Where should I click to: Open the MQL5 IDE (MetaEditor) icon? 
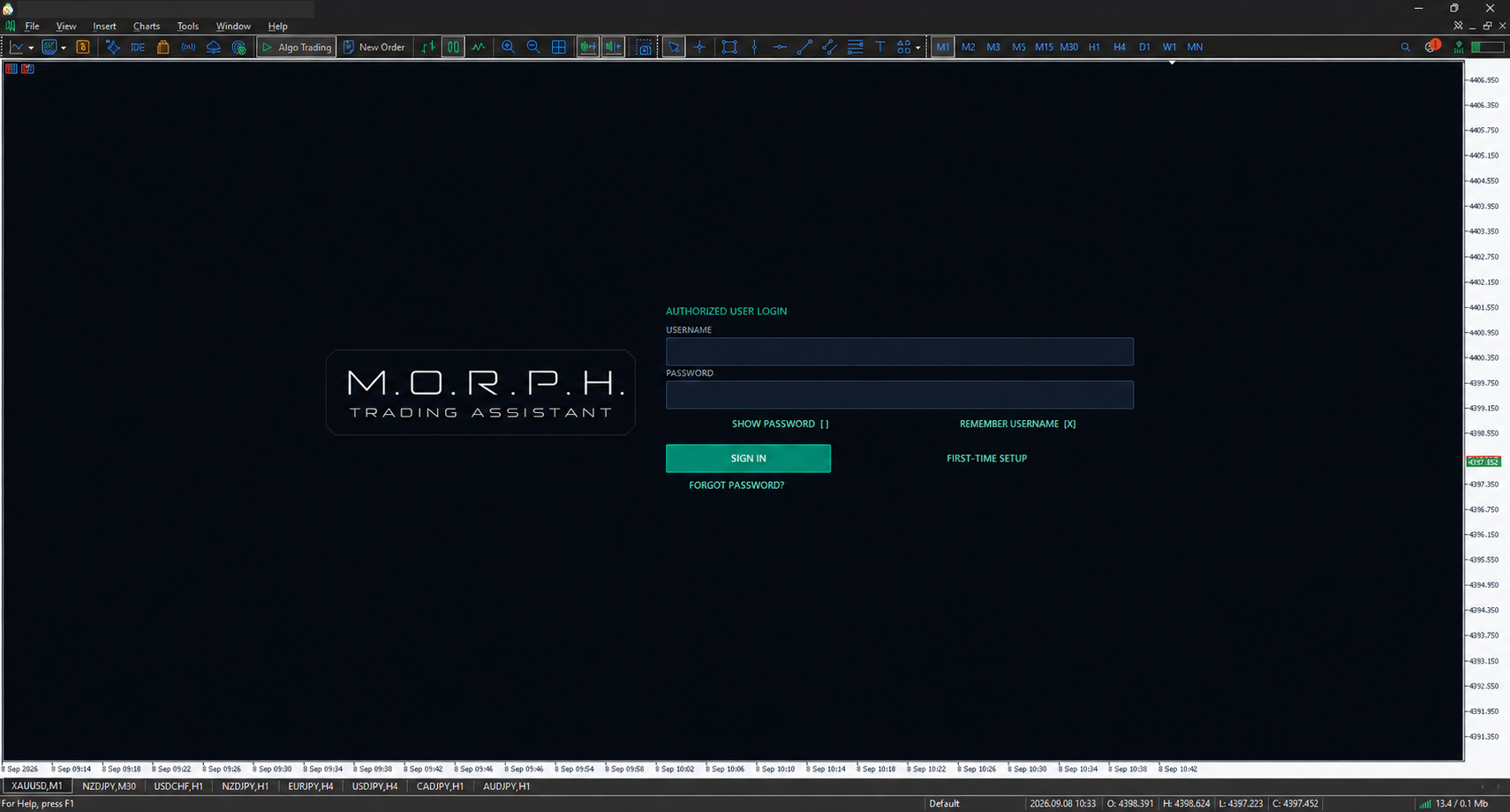pyautogui.click(x=138, y=47)
